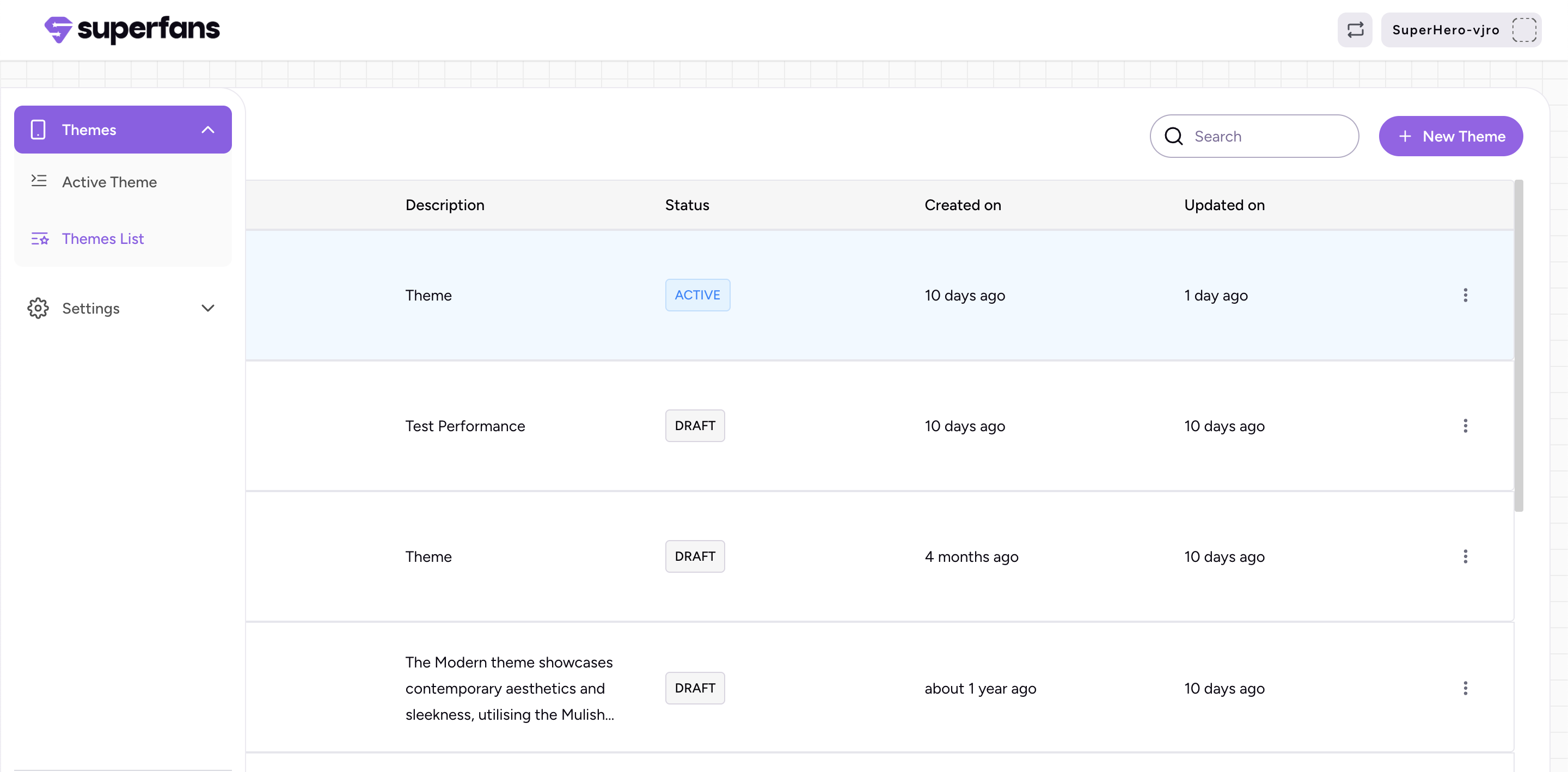Open three-dot menu for 4 months ago theme
1568x772 pixels.
(1465, 556)
